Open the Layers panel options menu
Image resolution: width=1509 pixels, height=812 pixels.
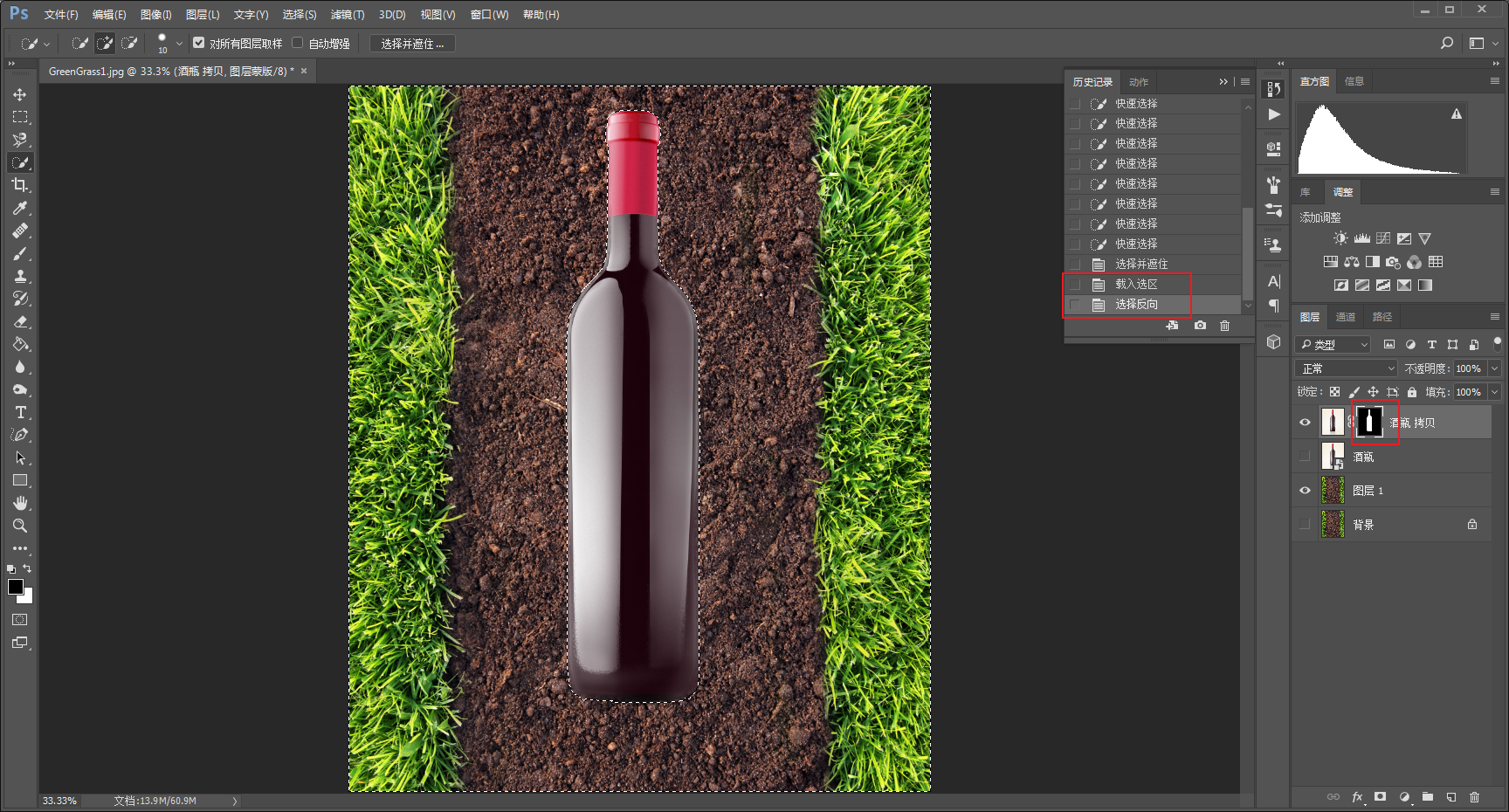(x=1495, y=316)
